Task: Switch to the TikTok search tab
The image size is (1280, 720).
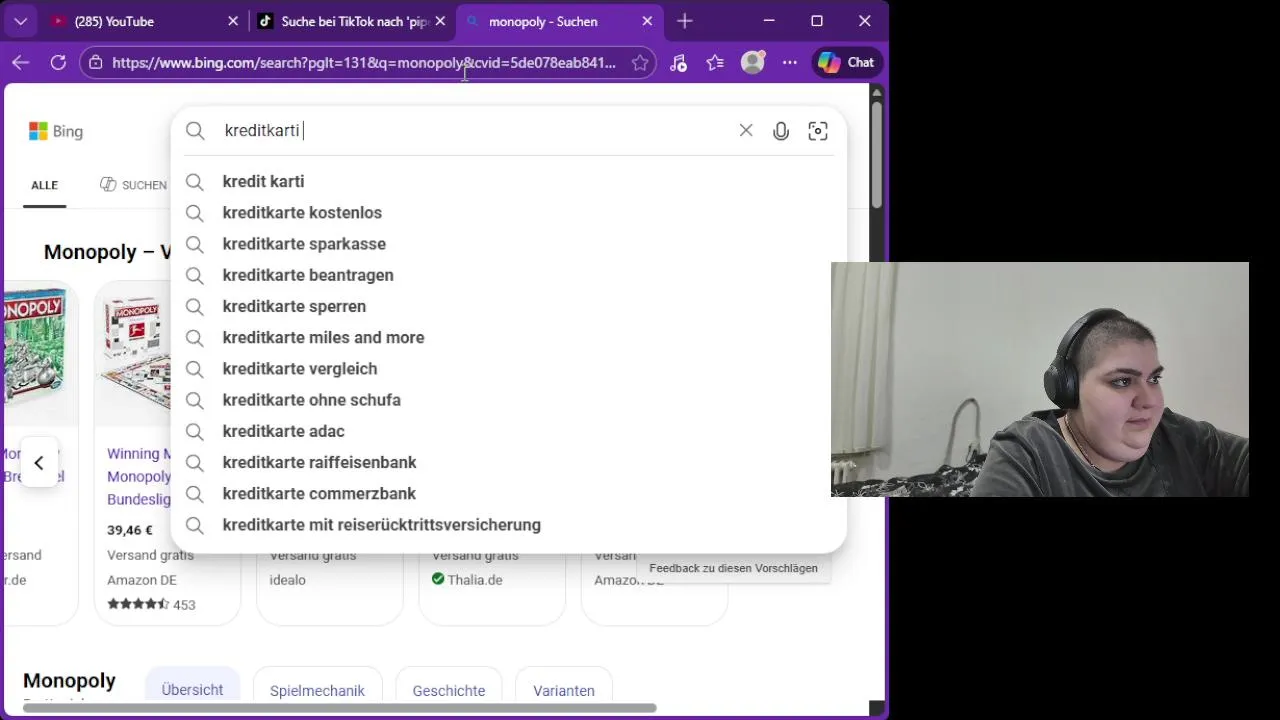Action: click(351, 21)
